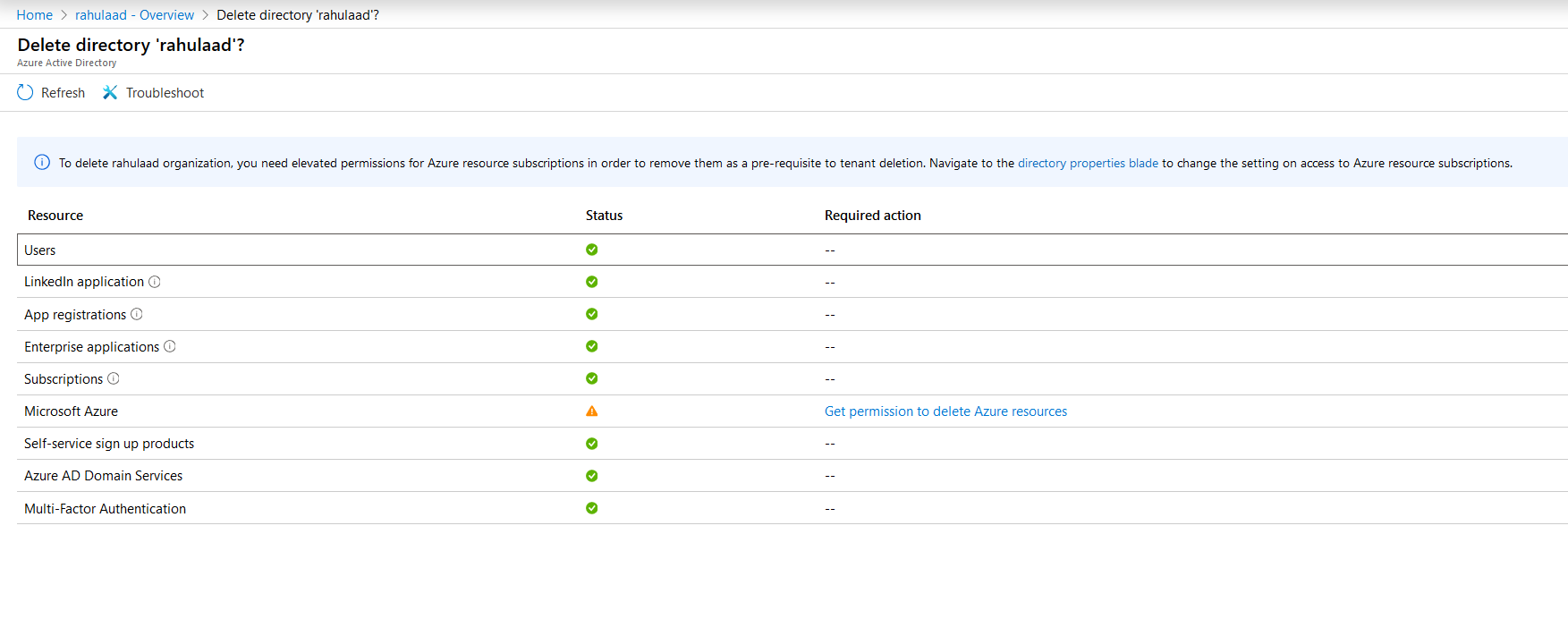1568x636 pixels.
Task: Click info icon next to App registrations
Action: point(137,314)
